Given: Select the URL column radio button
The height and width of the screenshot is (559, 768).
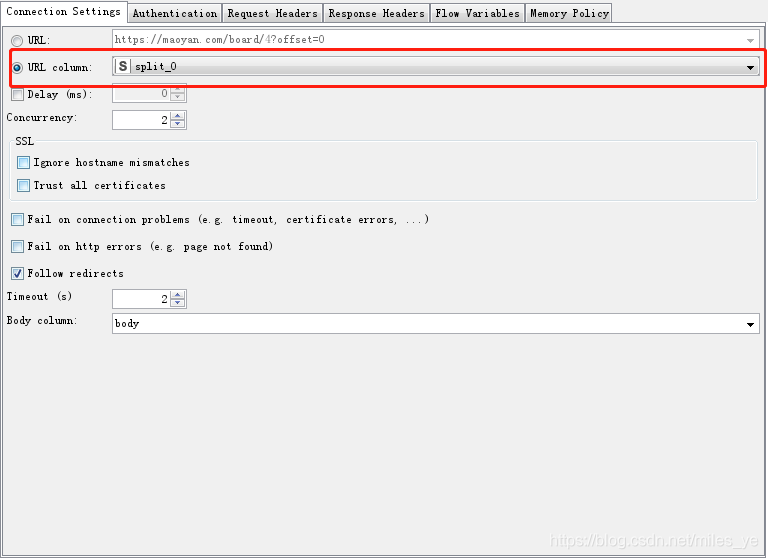Looking at the screenshot, I should (17, 68).
